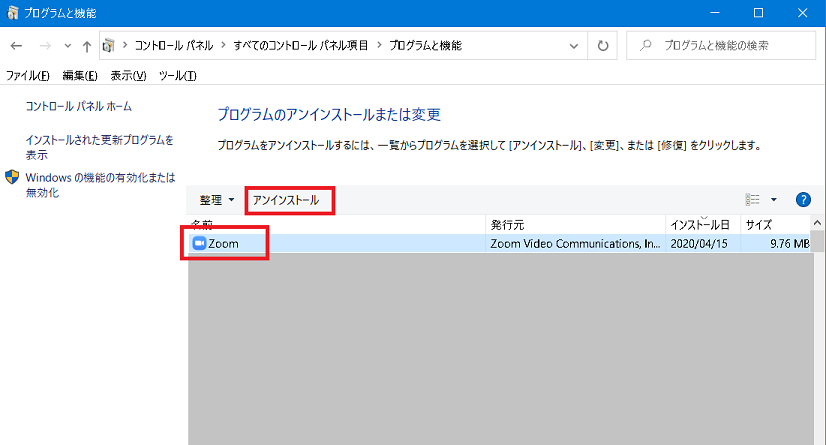Select すべてのコントロール パネル項目 breadcrumb
The image size is (826, 445).
[301, 46]
